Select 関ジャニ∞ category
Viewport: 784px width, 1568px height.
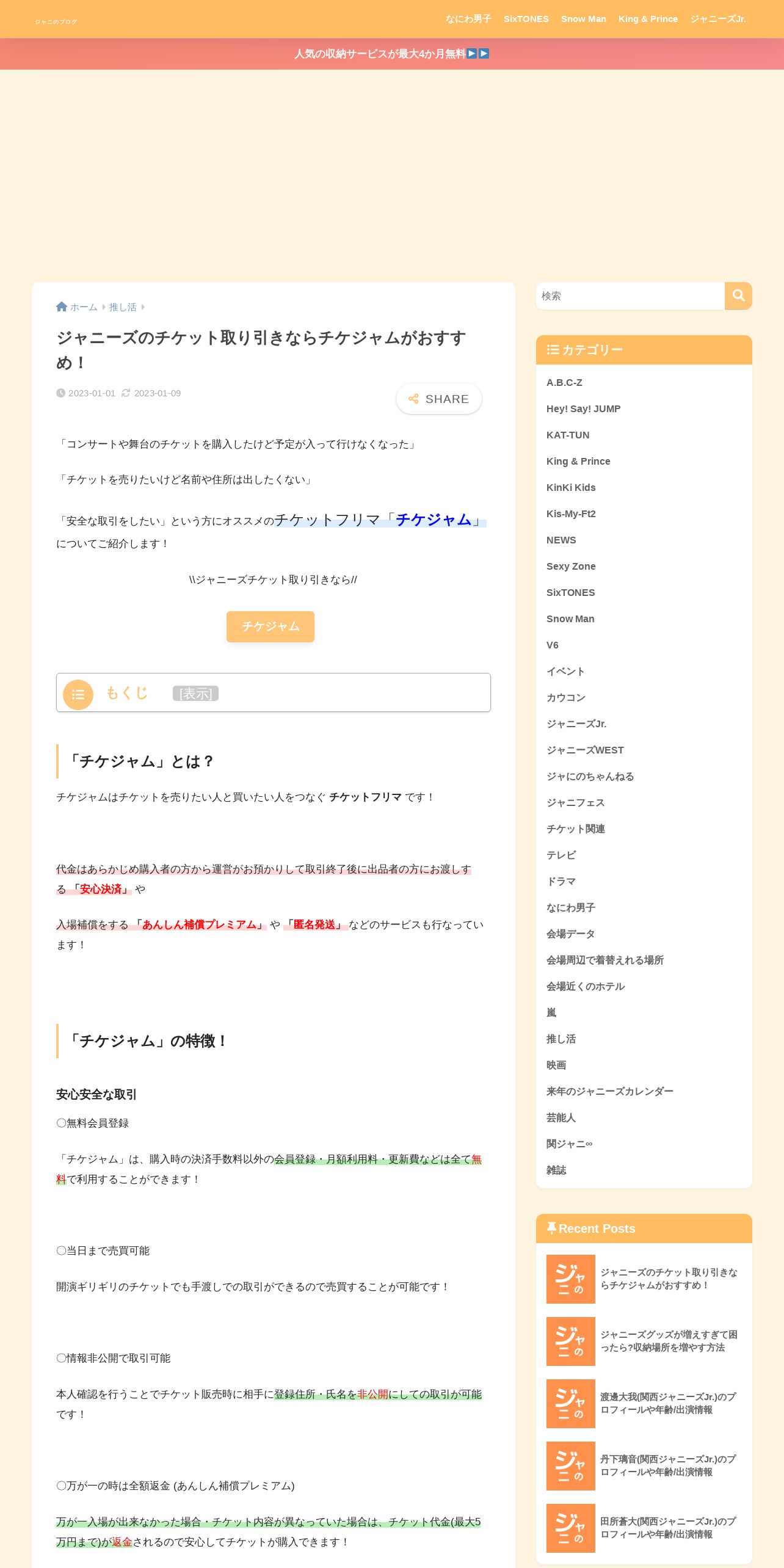coord(569,1144)
